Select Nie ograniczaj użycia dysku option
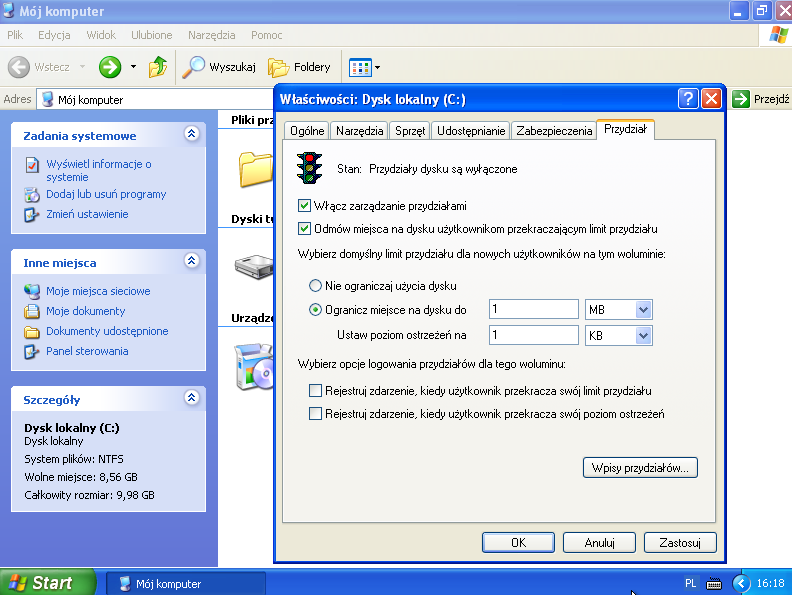Image resolution: width=792 pixels, height=595 pixels. [x=316, y=286]
